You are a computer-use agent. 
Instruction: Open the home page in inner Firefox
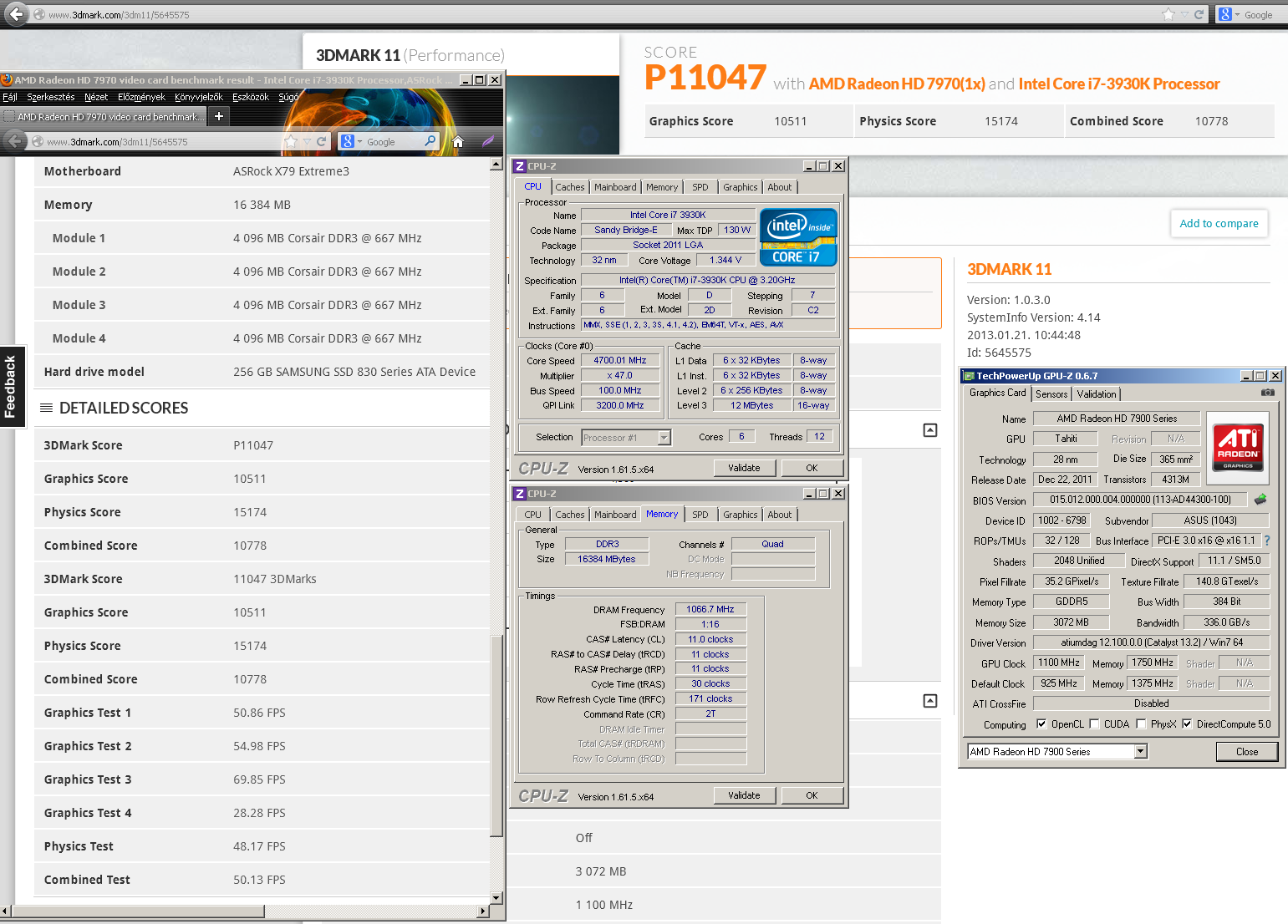[458, 141]
